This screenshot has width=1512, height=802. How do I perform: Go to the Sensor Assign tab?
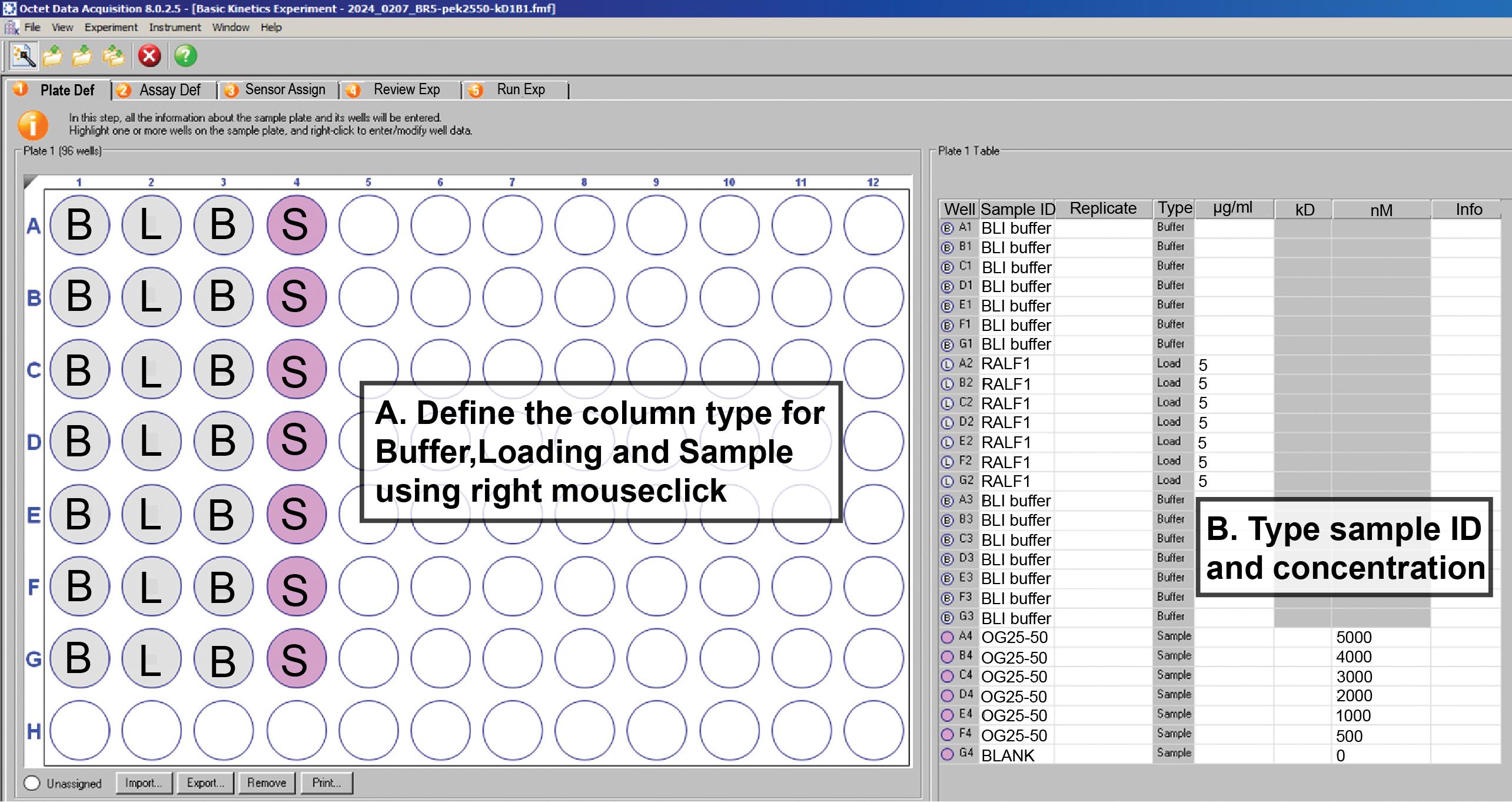click(280, 90)
